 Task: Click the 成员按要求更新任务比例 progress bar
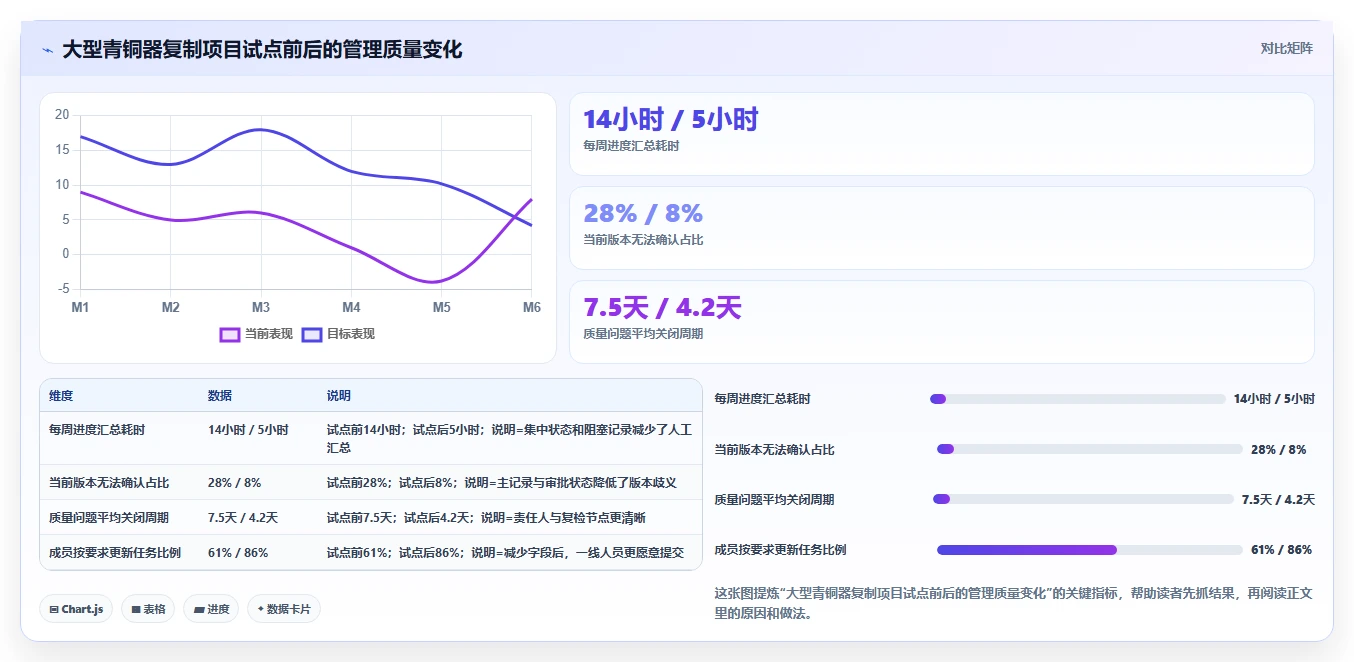click(1089, 550)
